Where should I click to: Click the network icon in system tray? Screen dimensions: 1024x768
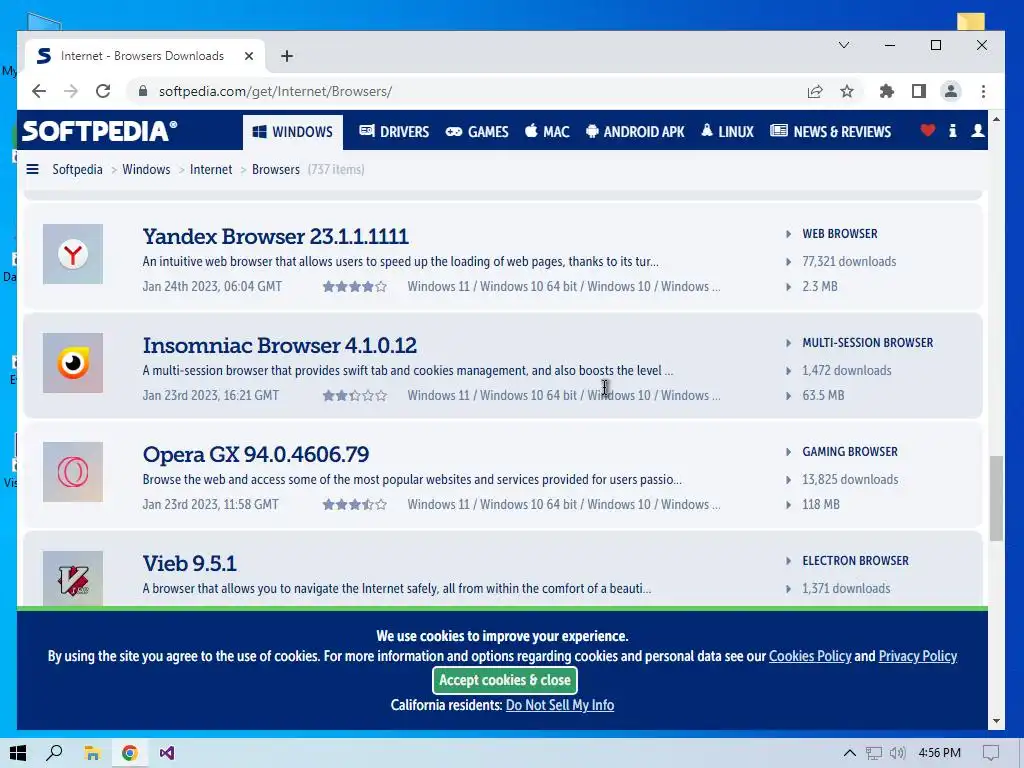874,753
